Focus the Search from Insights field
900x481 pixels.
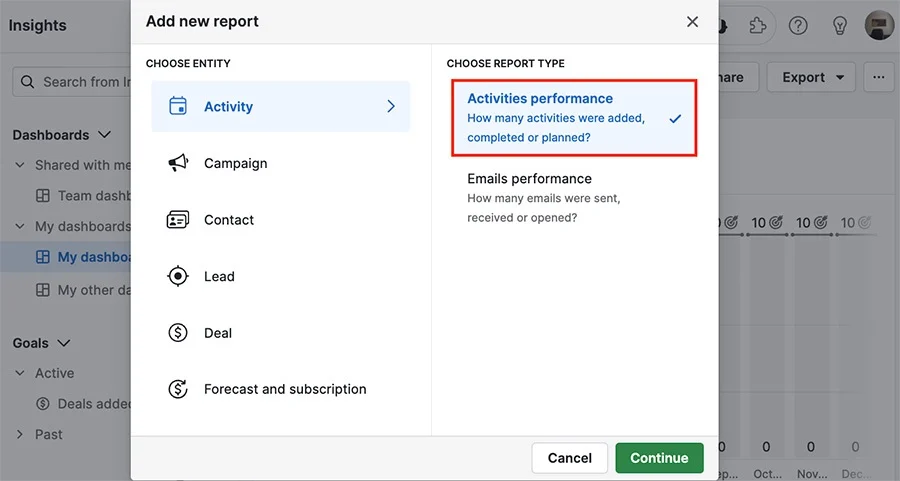pos(72,82)
